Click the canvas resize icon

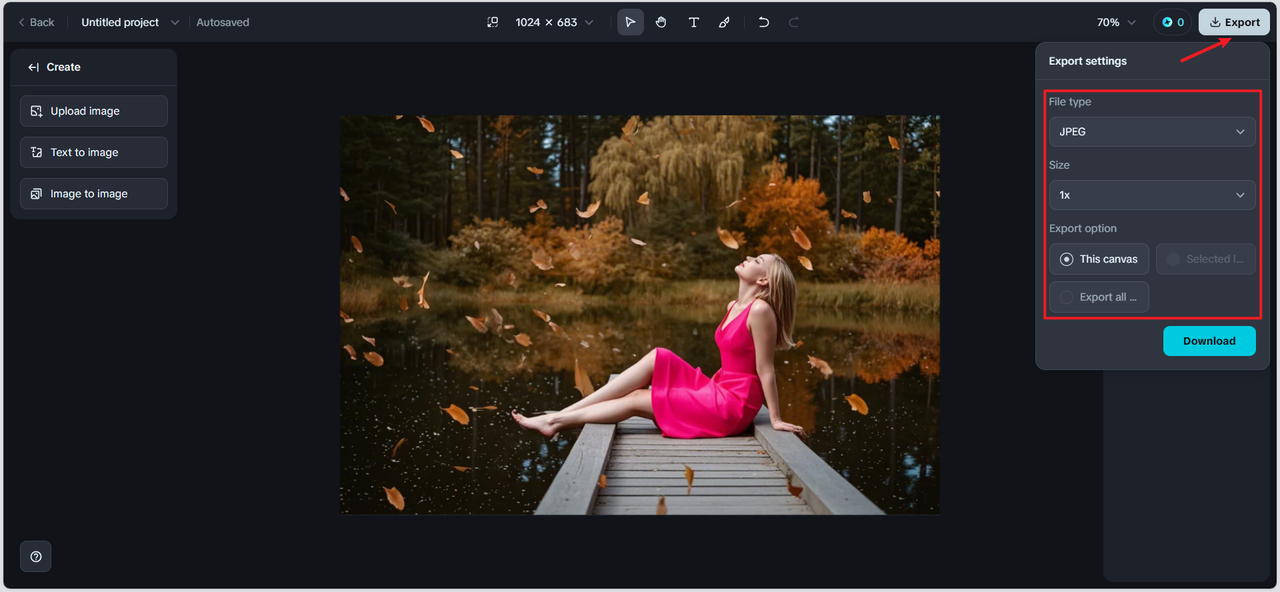point(492,22)
